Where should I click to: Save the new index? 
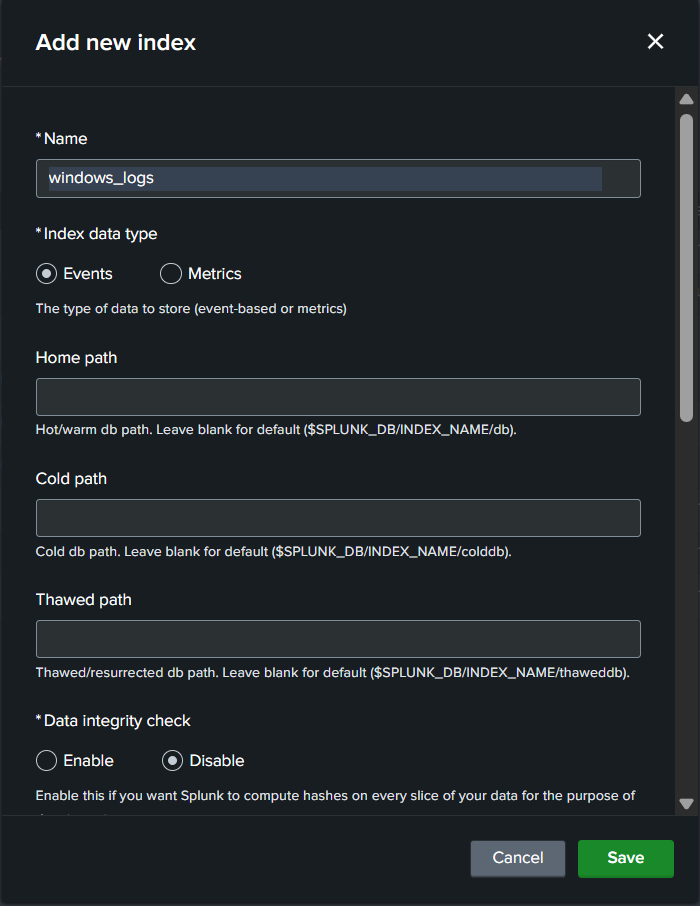(625, 858)
